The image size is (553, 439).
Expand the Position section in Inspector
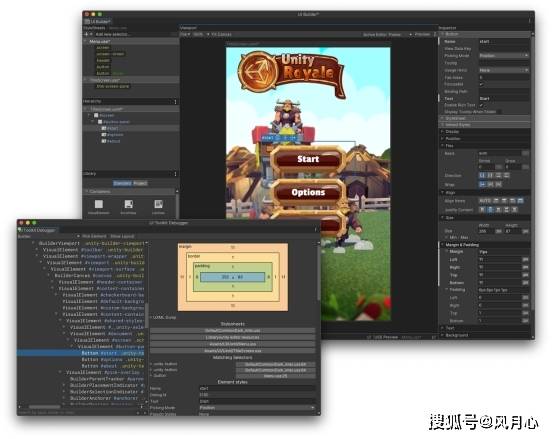pyautogui.click(x=452, y=139)
